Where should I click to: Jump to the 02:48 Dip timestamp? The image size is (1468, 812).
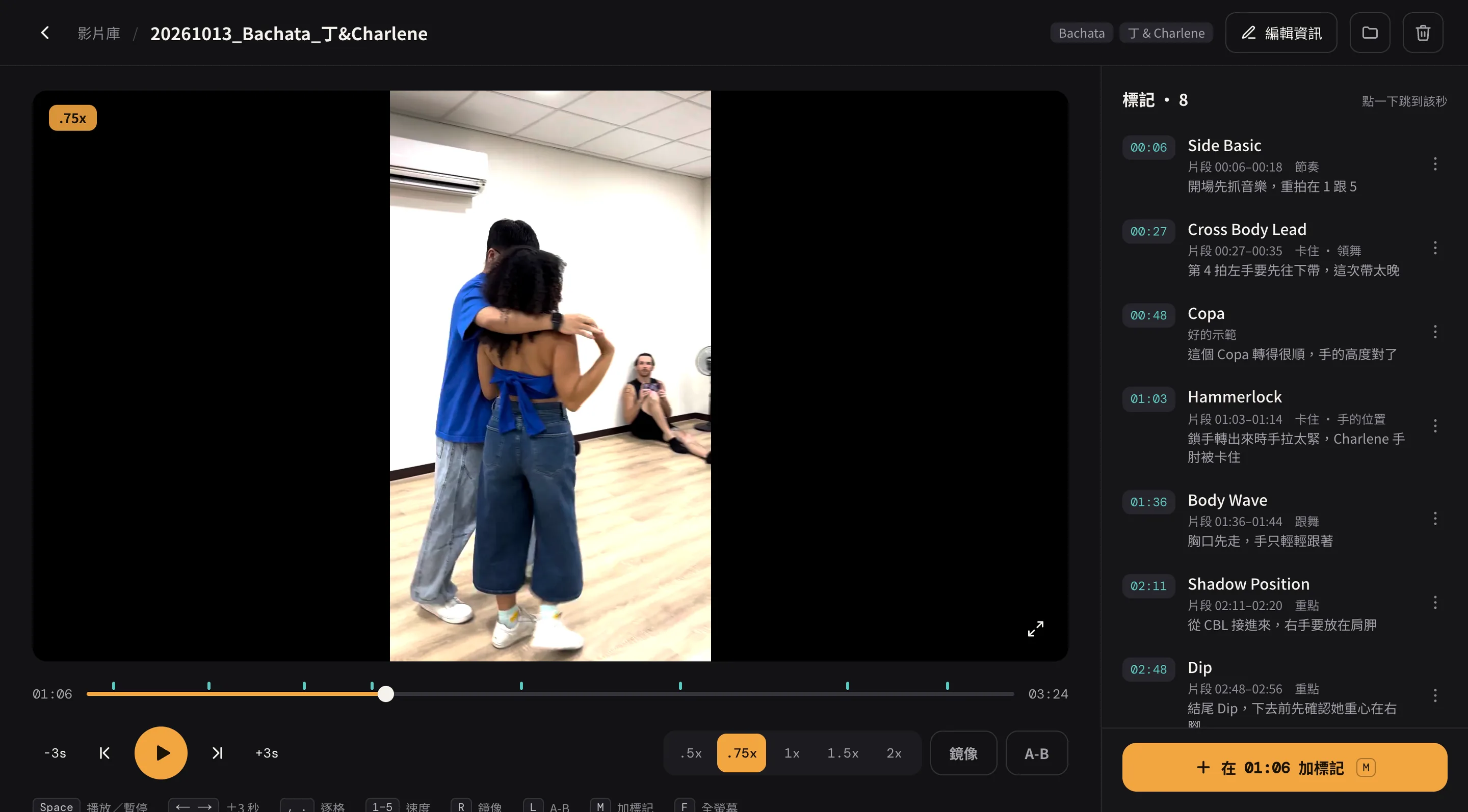(1148, 670)
